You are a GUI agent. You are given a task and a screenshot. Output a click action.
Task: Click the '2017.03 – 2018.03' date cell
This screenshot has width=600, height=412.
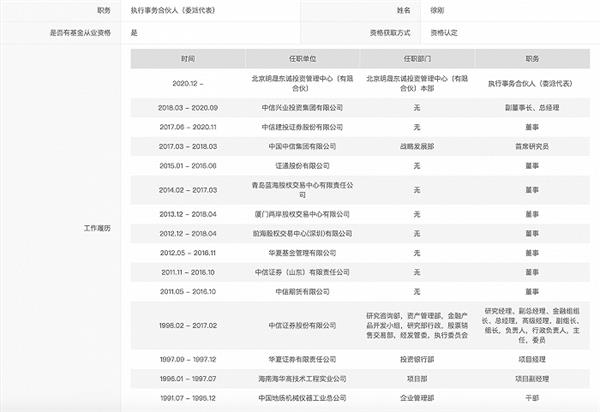click(x=188, y=147)
